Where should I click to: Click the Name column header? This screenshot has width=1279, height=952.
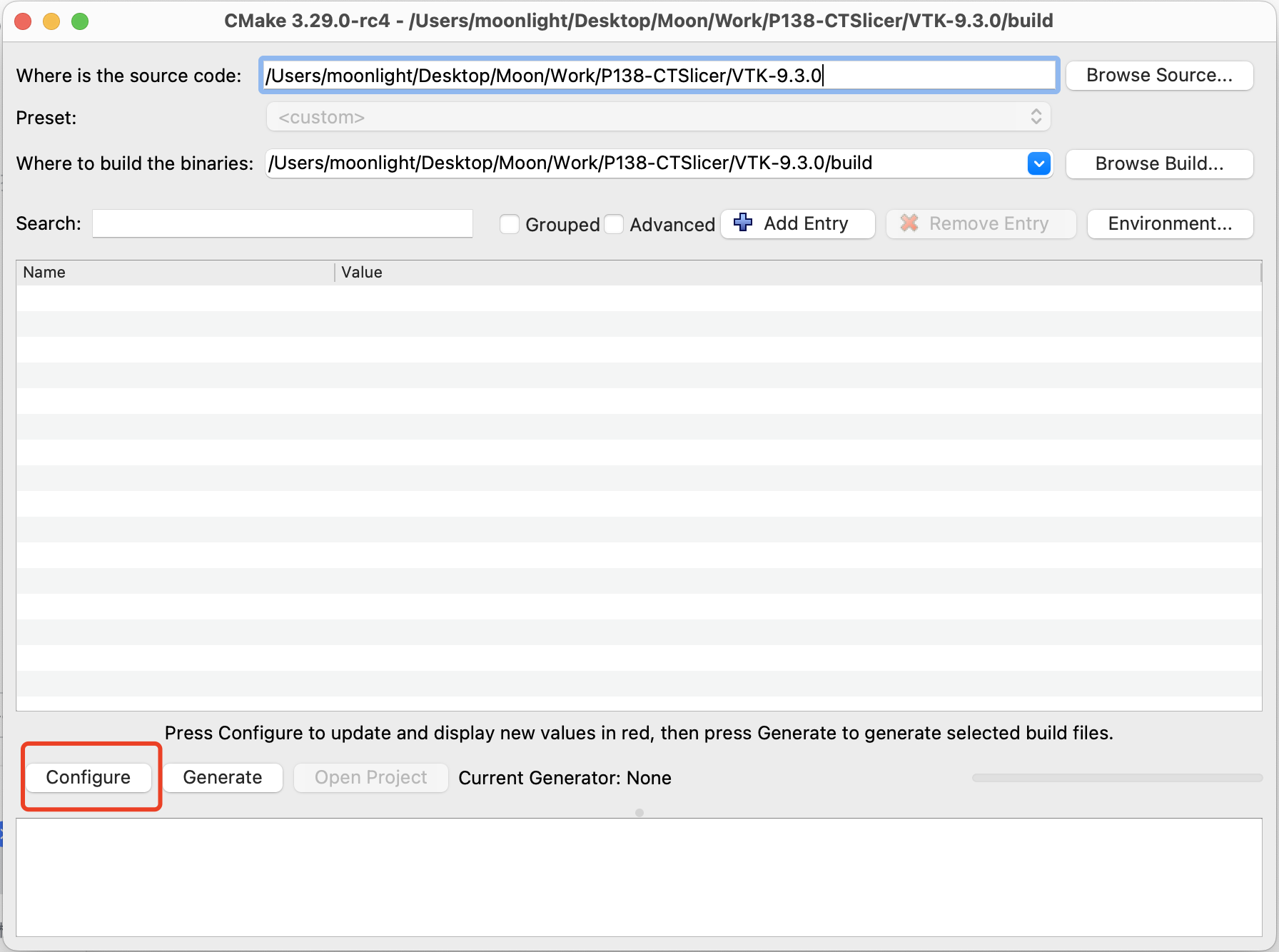pos(175,272)
